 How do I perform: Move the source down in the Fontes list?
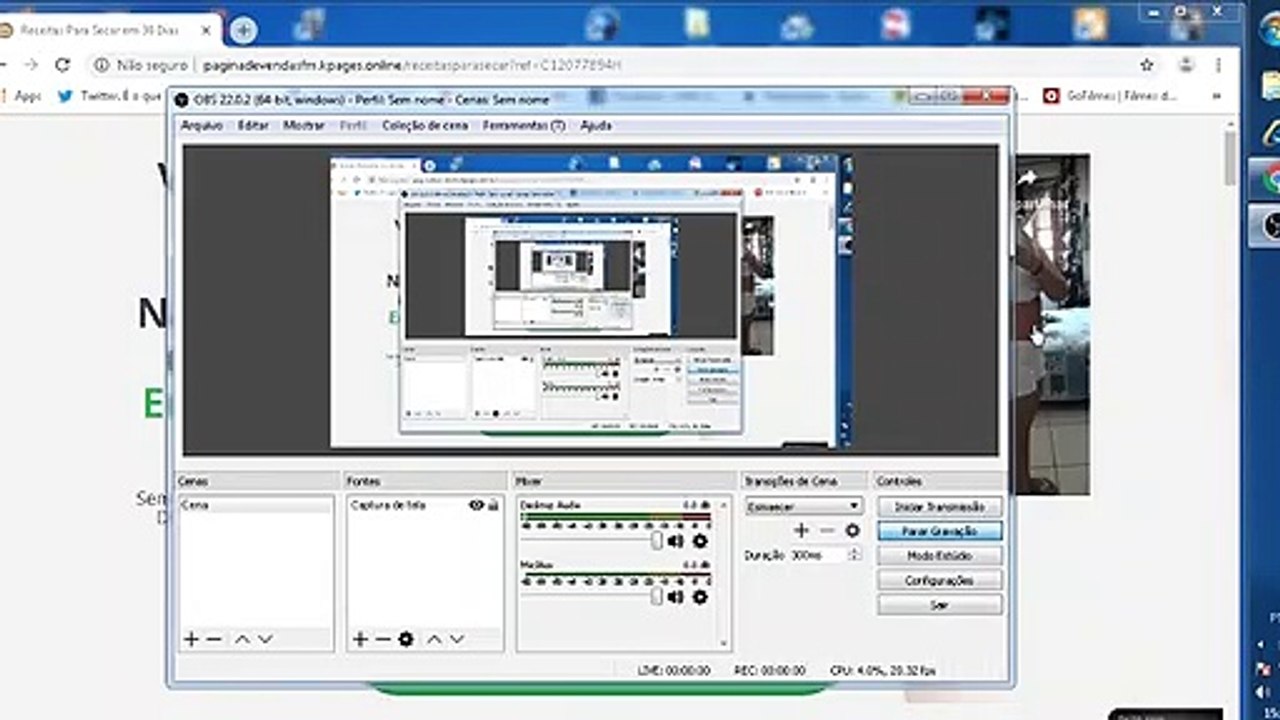[x=457, y=639]
